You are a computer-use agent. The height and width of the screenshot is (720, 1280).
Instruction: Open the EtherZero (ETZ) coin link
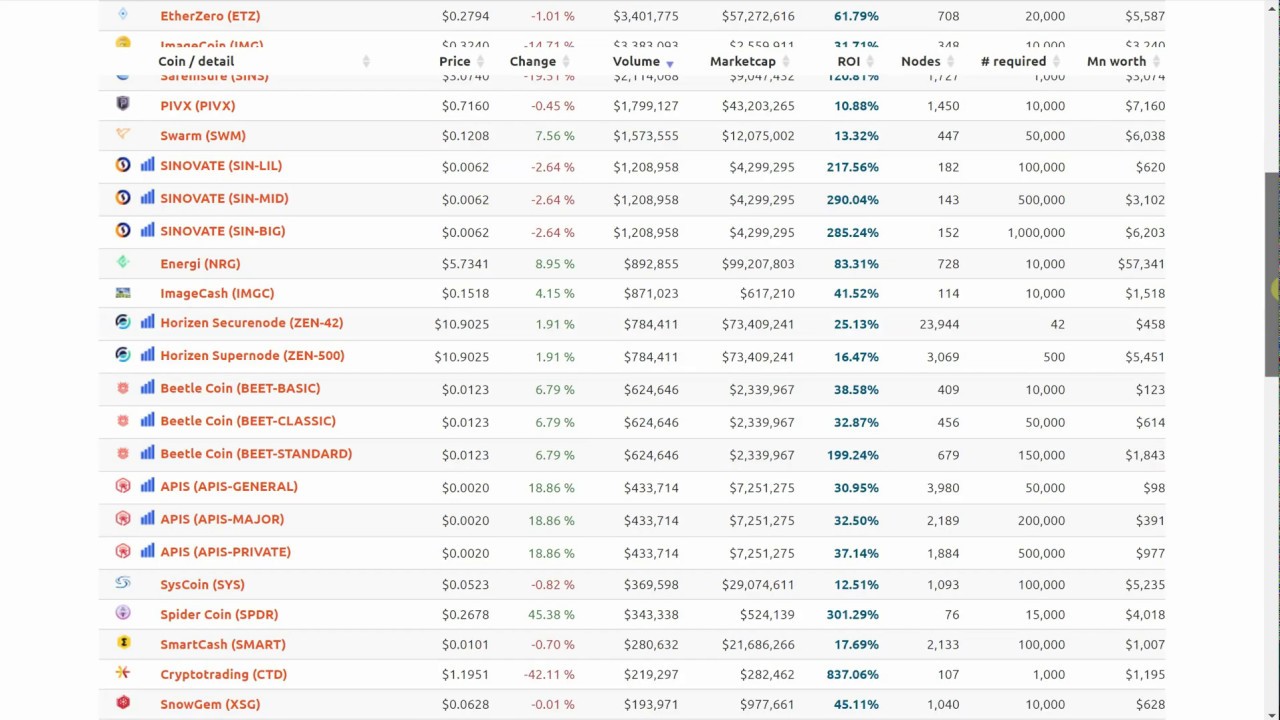(x=210, y=16)
